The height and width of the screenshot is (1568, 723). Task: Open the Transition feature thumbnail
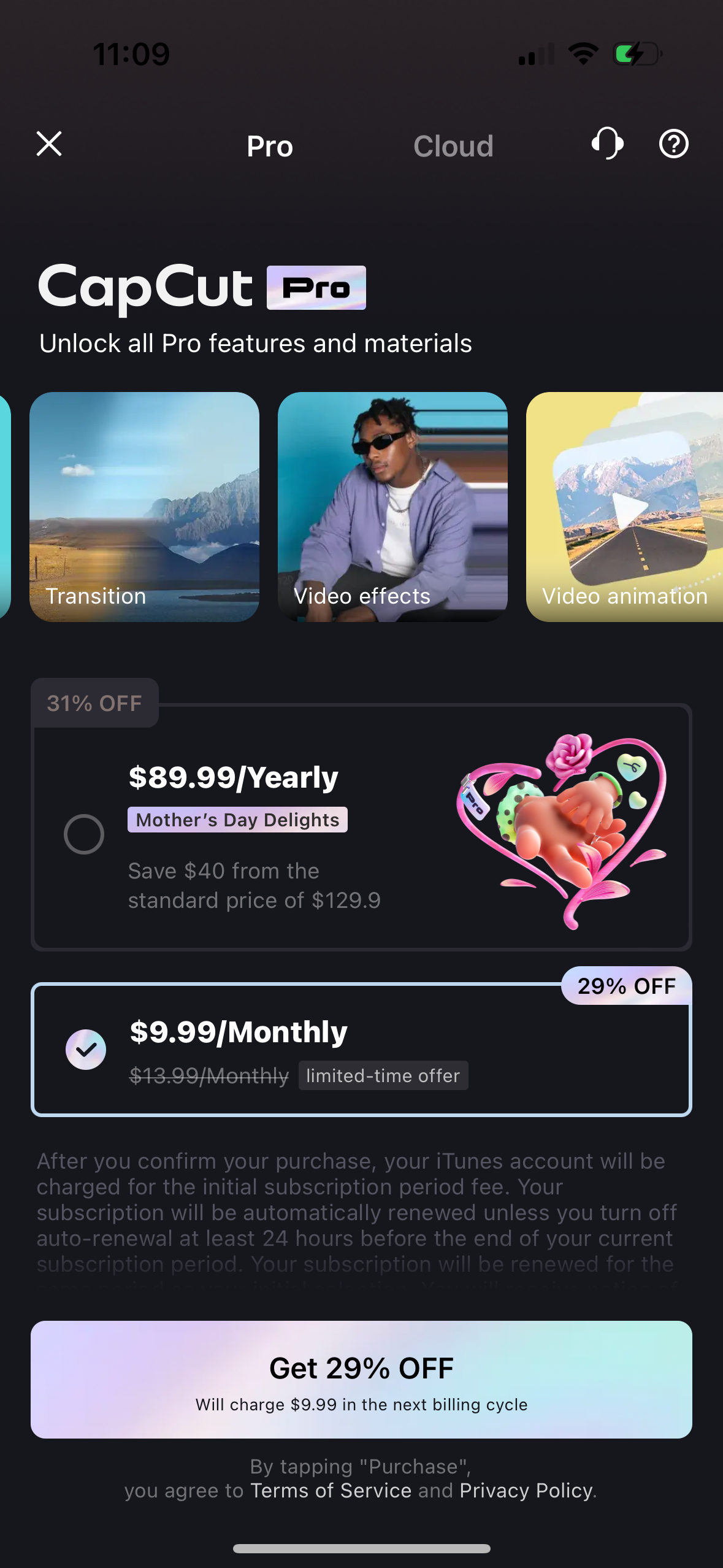pyautogui.click(x=144, y=507)
